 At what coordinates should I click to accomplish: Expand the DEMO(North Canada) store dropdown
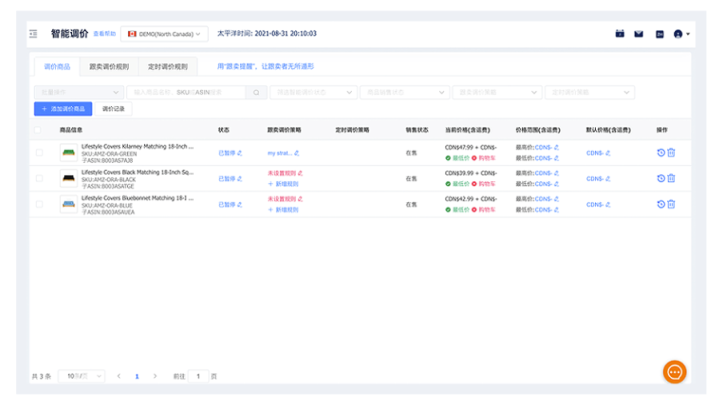[164, 33]
